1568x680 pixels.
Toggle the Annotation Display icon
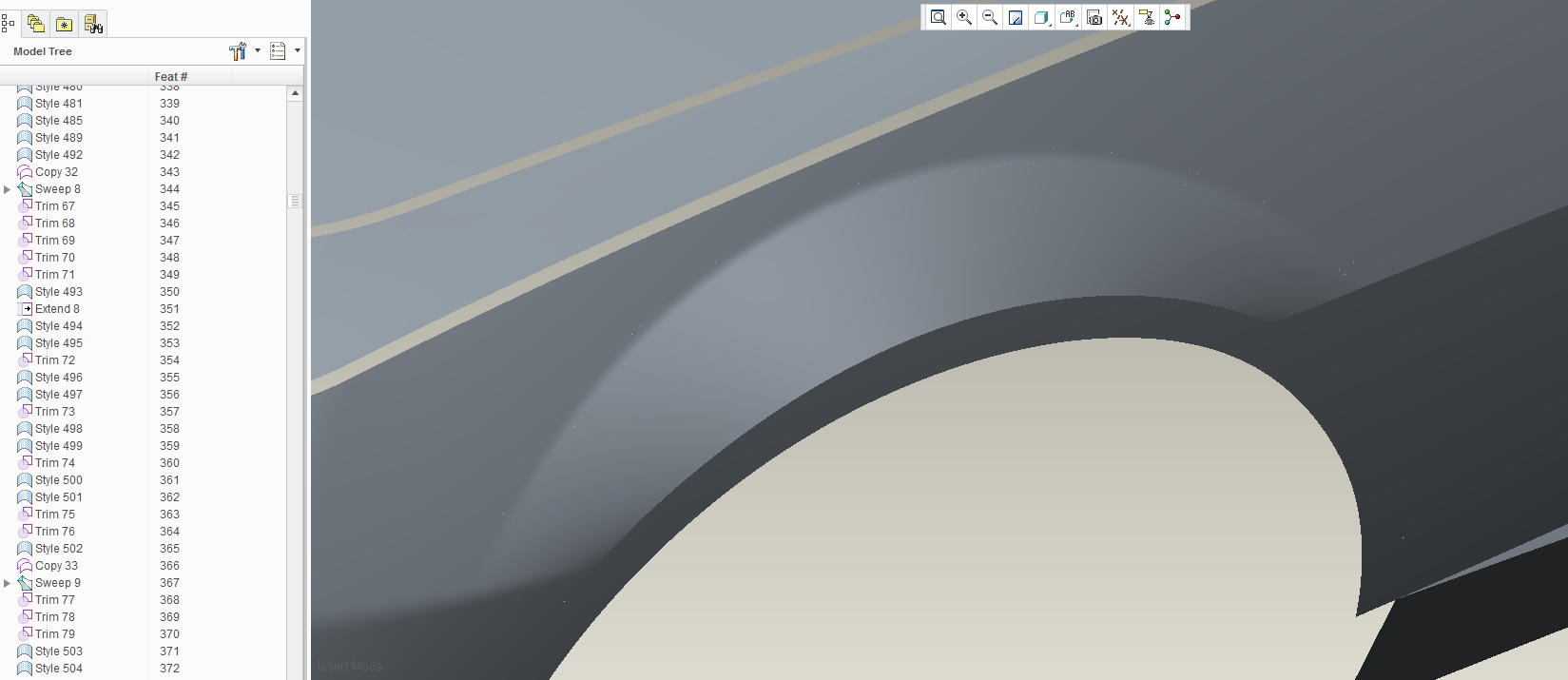click(1147, 17)
